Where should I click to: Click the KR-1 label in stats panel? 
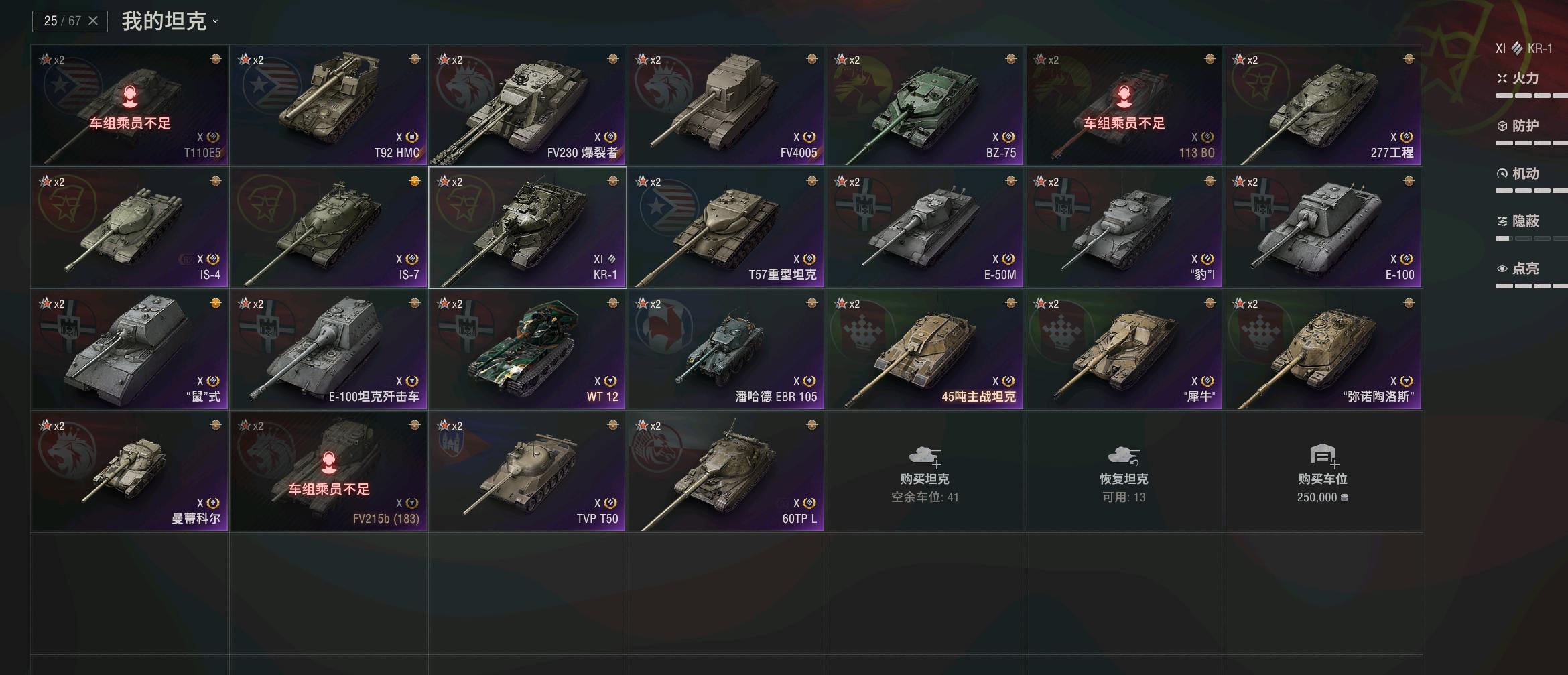click(x=1540, y=48)
